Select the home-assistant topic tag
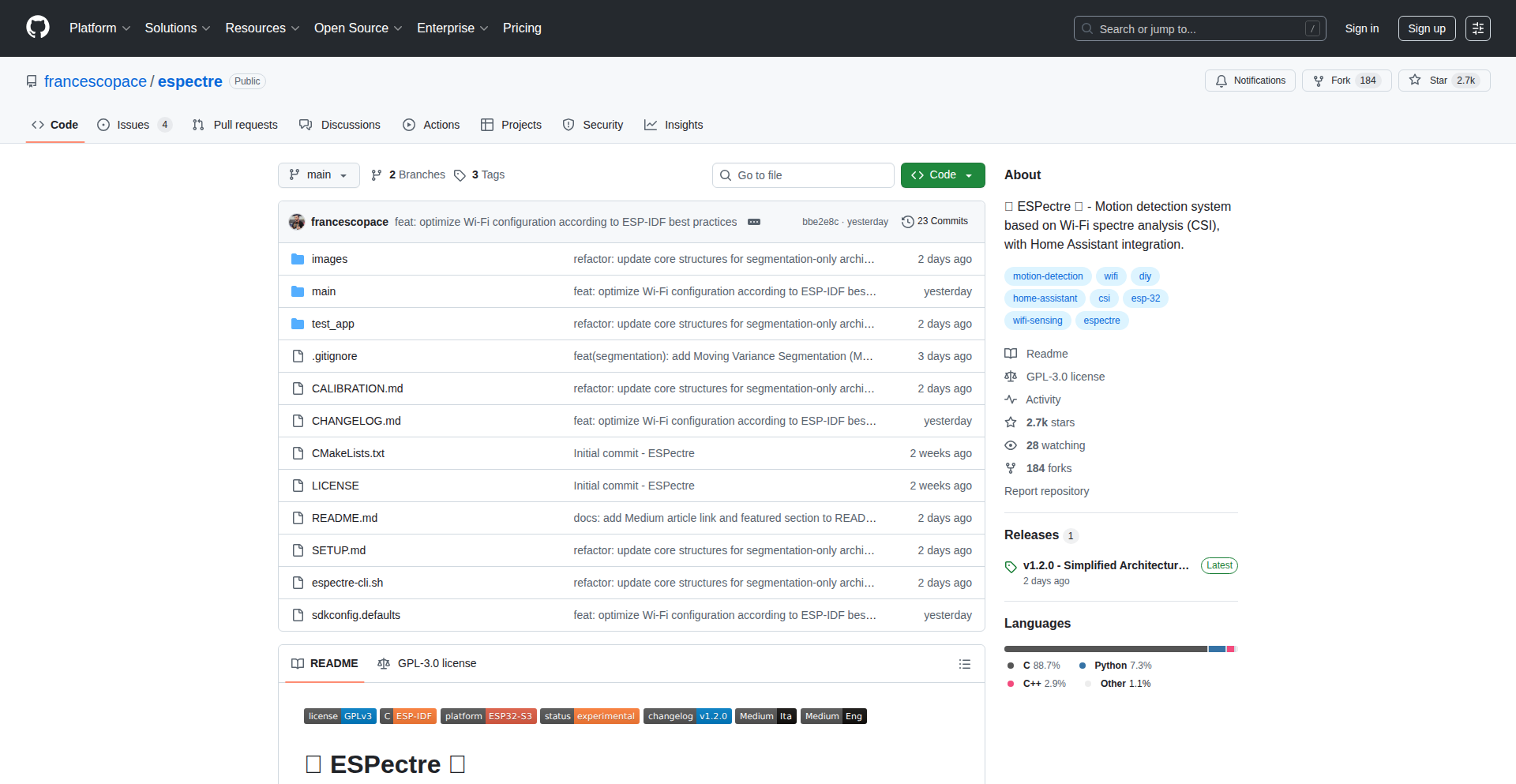The image size is (1516, 784). point(1045,298)
